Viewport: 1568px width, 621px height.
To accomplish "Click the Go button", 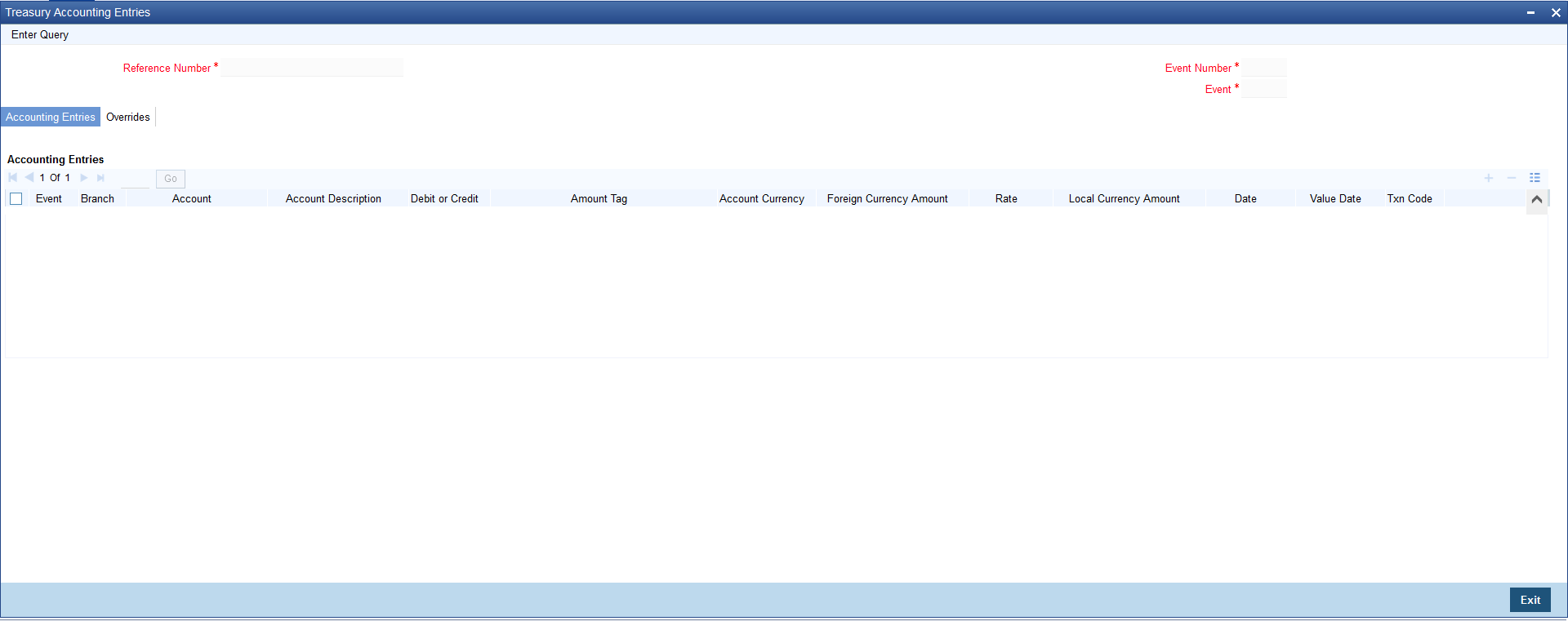I will [171, 179].
